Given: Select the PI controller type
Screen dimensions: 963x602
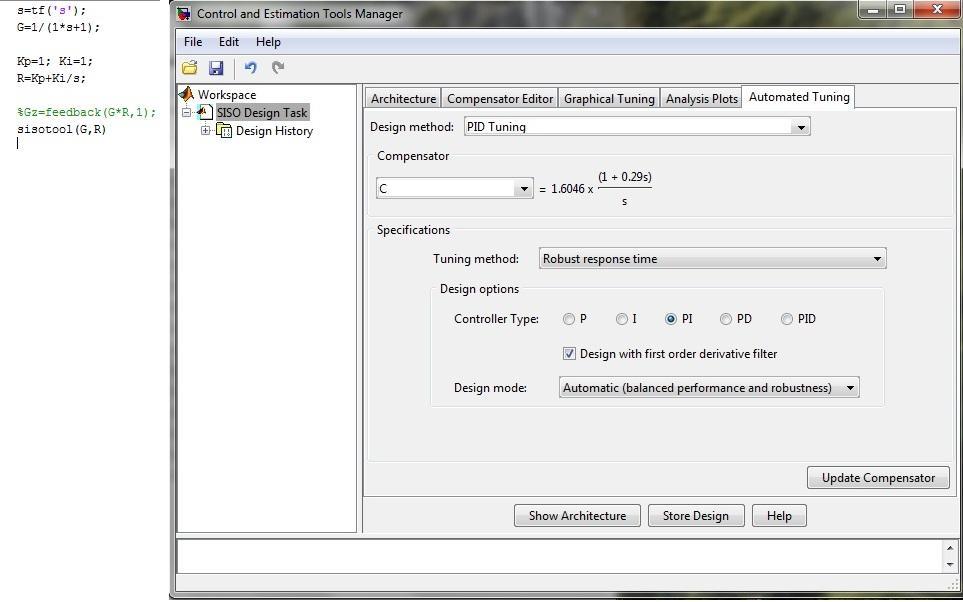Looking at the screenshot, I should tap(671, 319).
